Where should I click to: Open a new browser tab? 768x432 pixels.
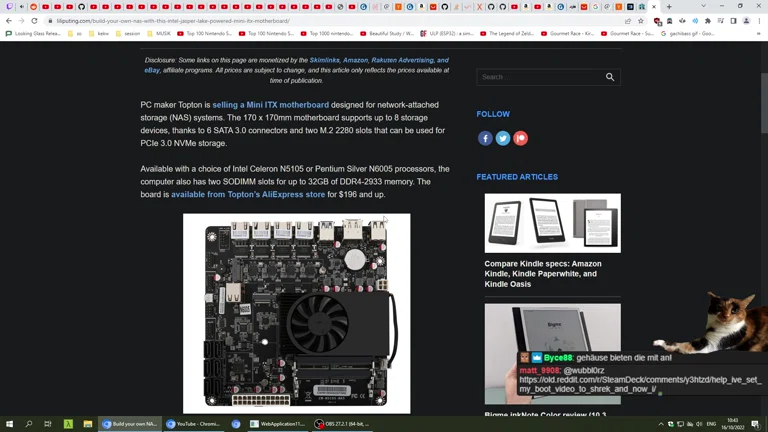[x=669, y=7]
